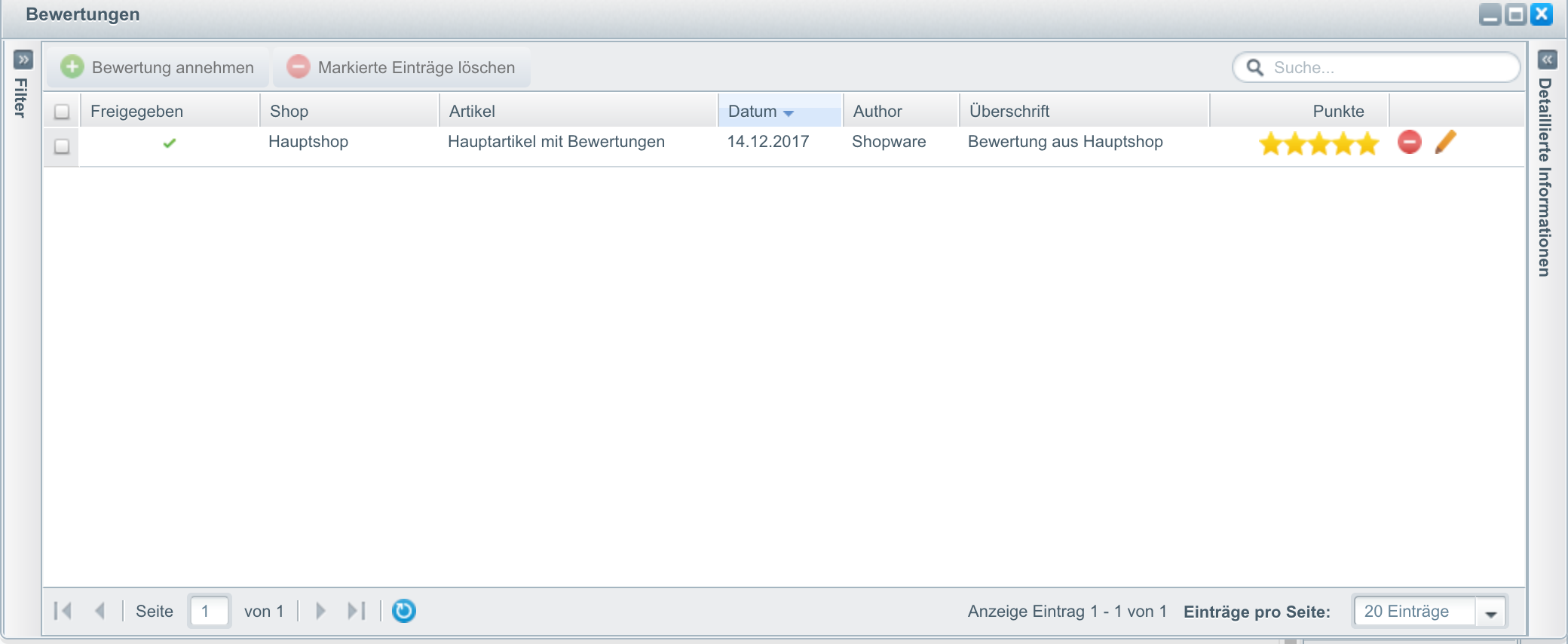This screenshot has width=1568, height=644.
Task: Delete the review with red minus icon
Action: click(1409, 142)
